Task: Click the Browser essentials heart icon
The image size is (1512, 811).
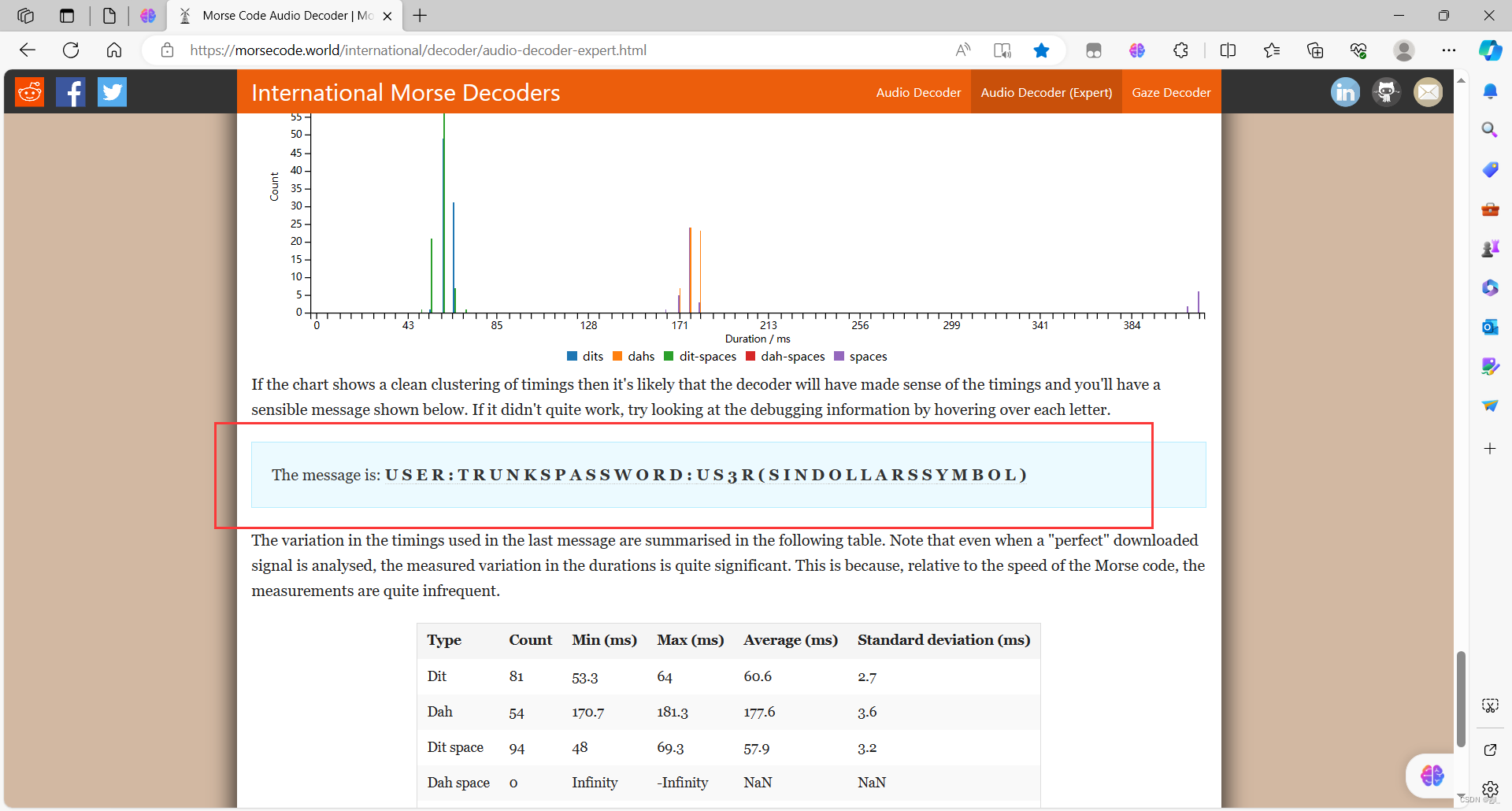Action: [x=1358, y=50]
